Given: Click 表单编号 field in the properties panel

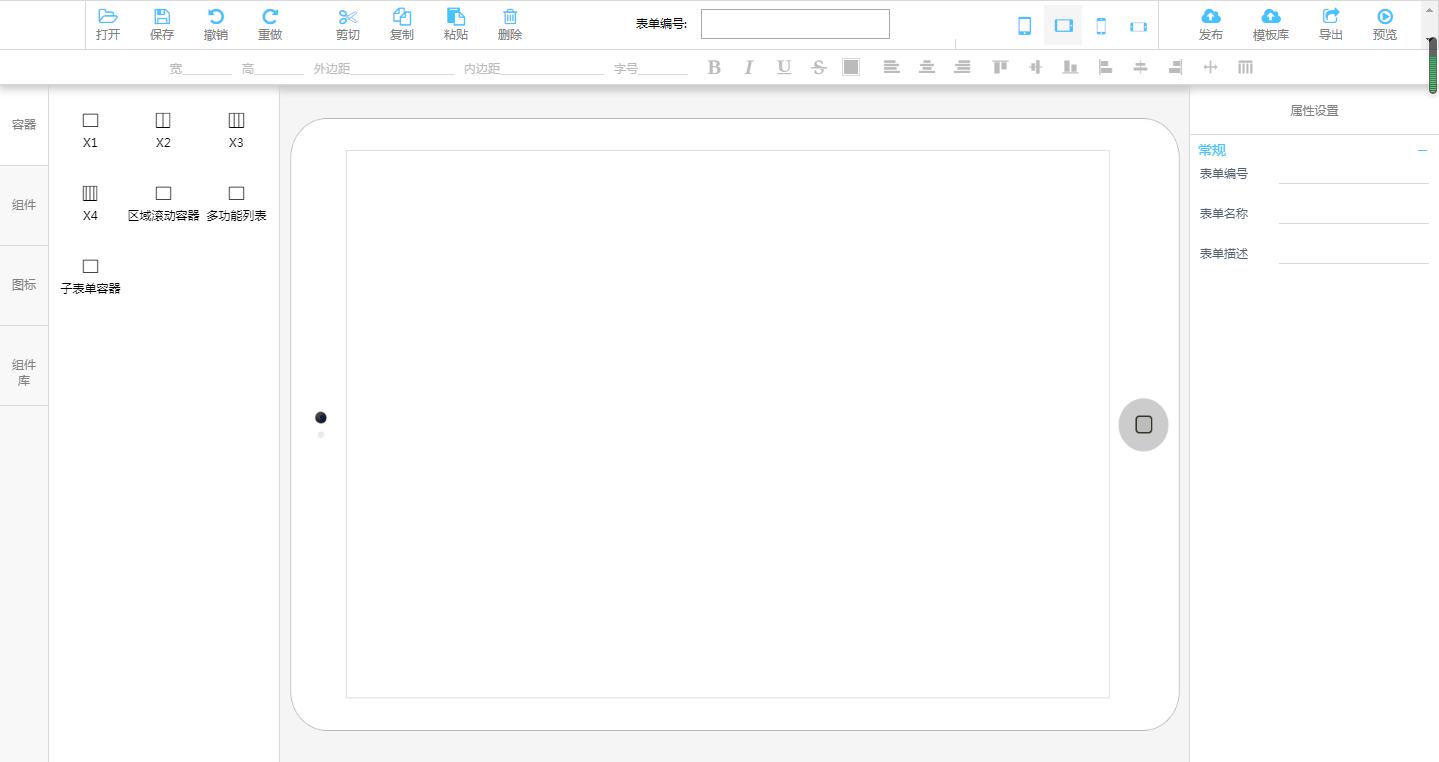Looking at the screenshot, I should coord(1354,174).
